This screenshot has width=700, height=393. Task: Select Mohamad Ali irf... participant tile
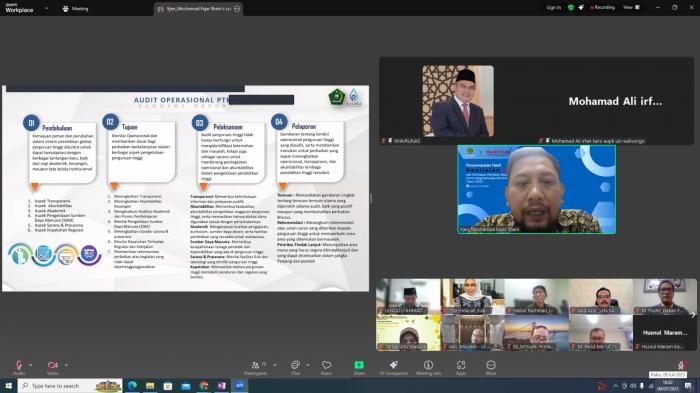(x=615, y=101)
